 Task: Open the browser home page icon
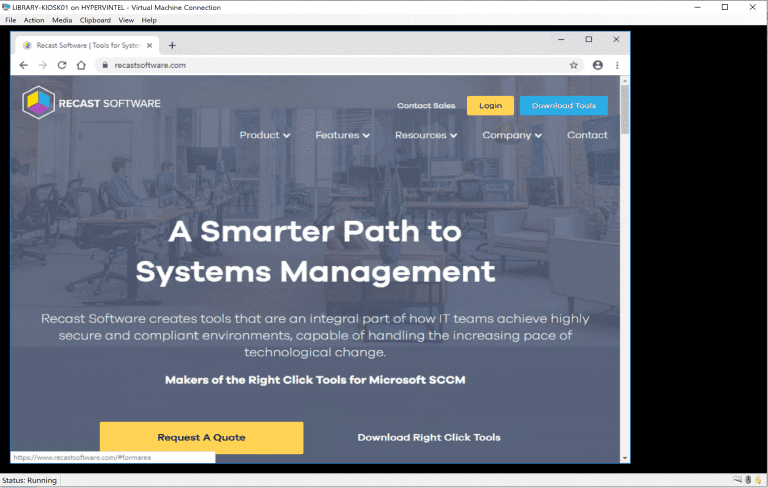click(x=81, y=65)
